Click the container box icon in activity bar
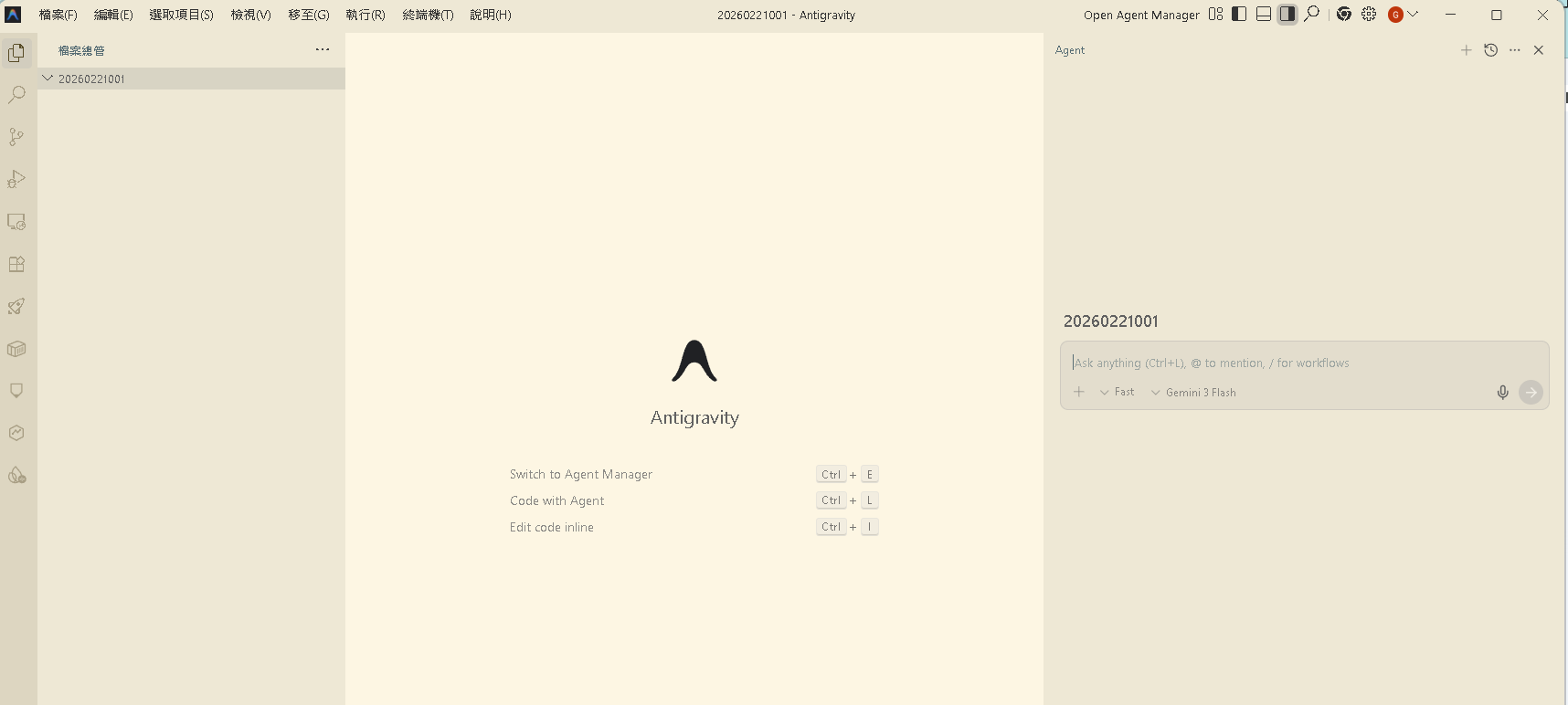Viewport: 1568px width, 705px height. (16, 349)
